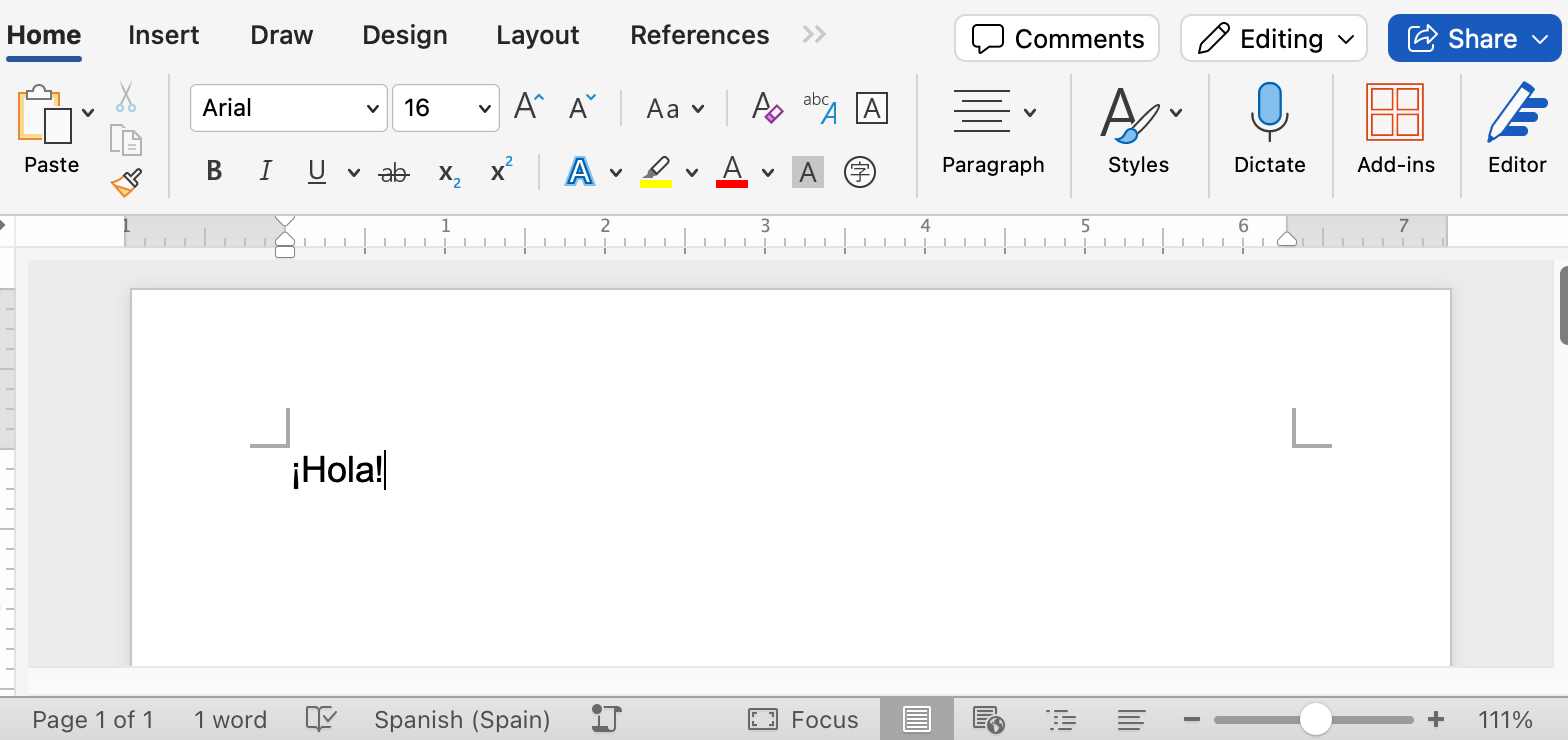This screenshot has height=740, width=1568.
Task: Click the enclose characters circle icon
Action: [860, 172]
